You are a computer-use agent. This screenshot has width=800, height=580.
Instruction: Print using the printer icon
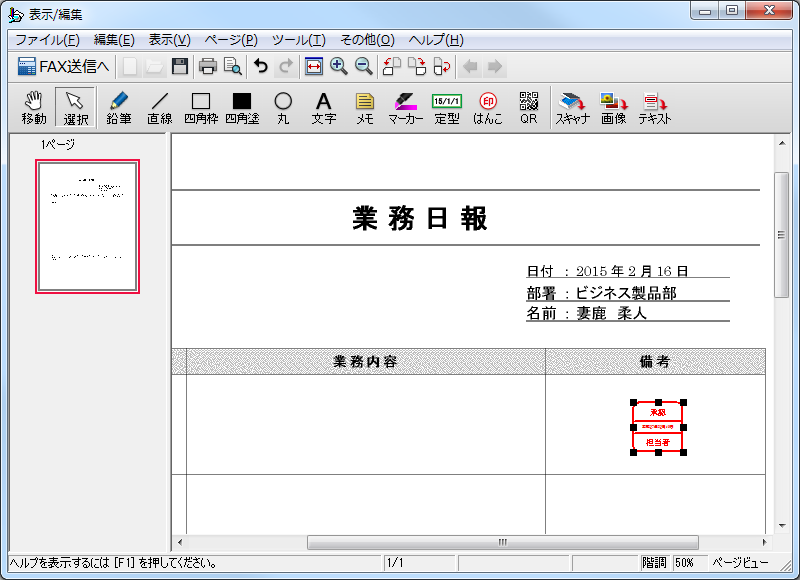(208, 66)
